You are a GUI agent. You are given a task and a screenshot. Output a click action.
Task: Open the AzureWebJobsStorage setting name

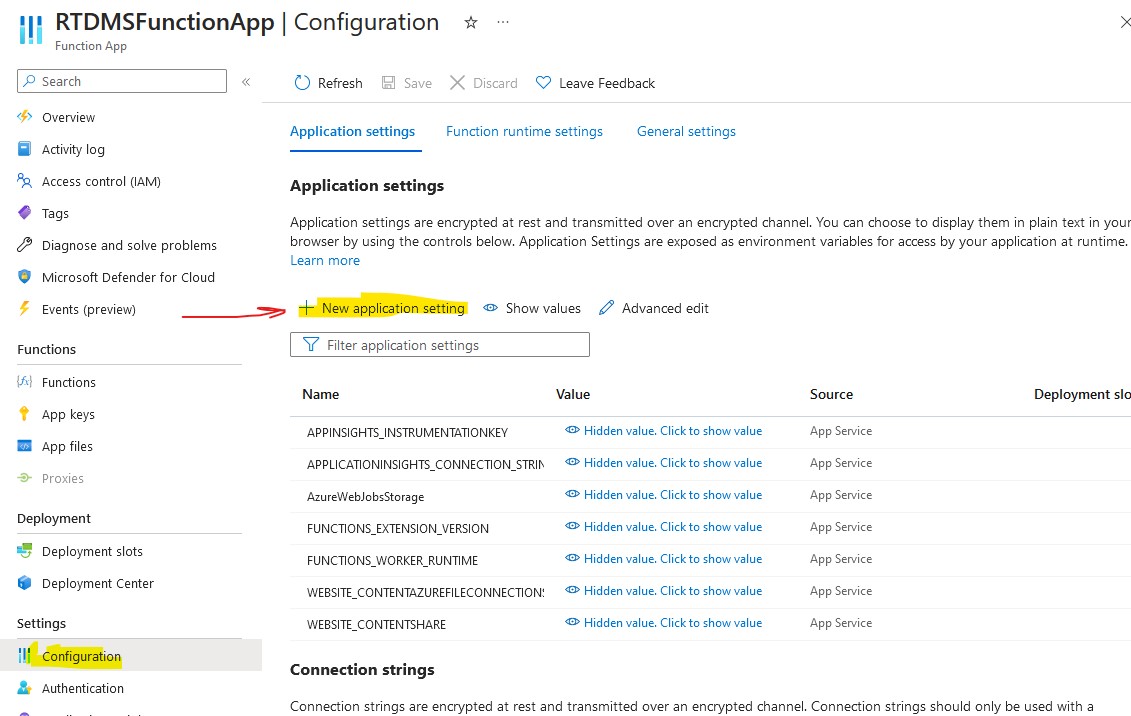pos(365,496)
